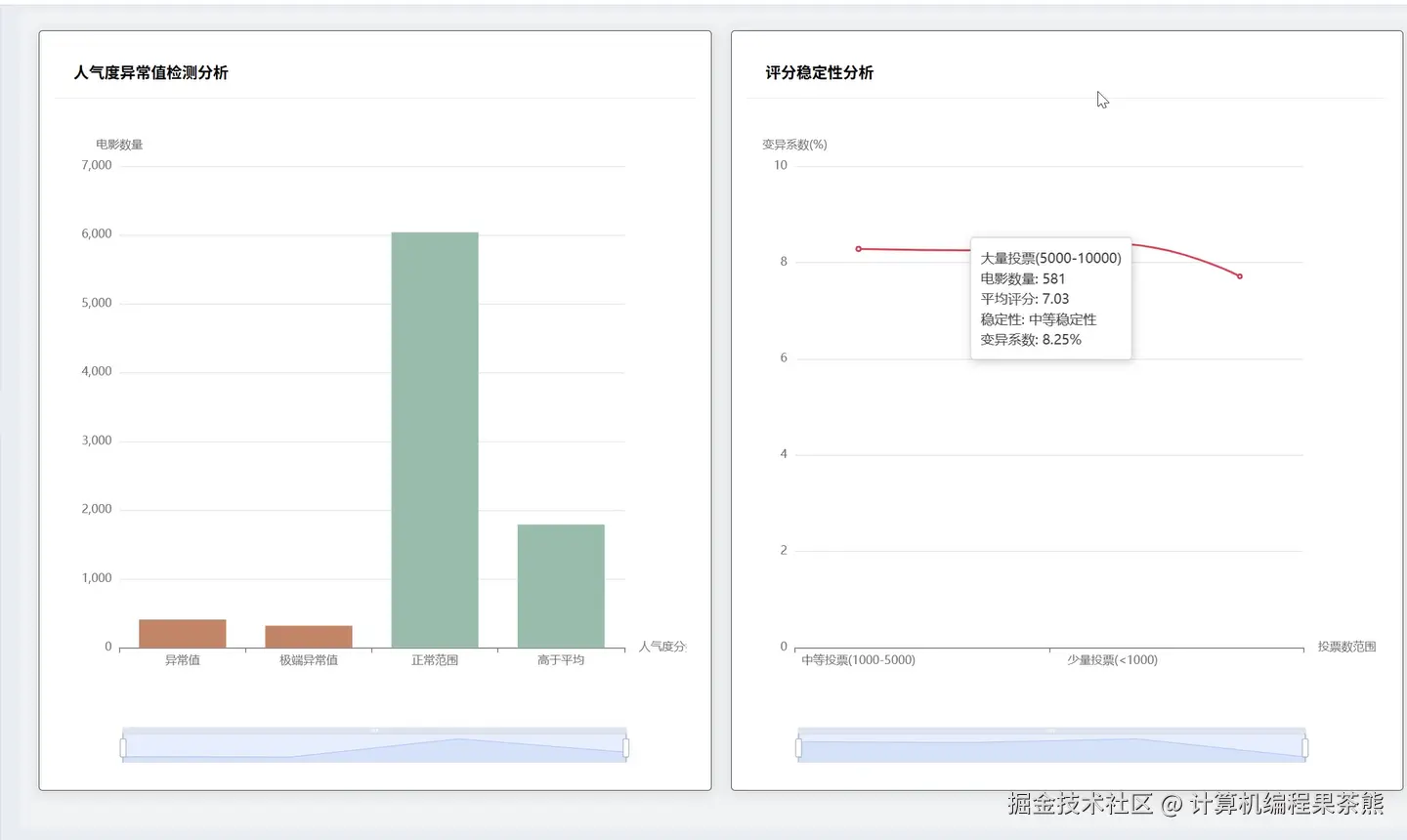Click the 10 tick on the 变异系数 axis

pyautogui.click(x=781, y=165)
